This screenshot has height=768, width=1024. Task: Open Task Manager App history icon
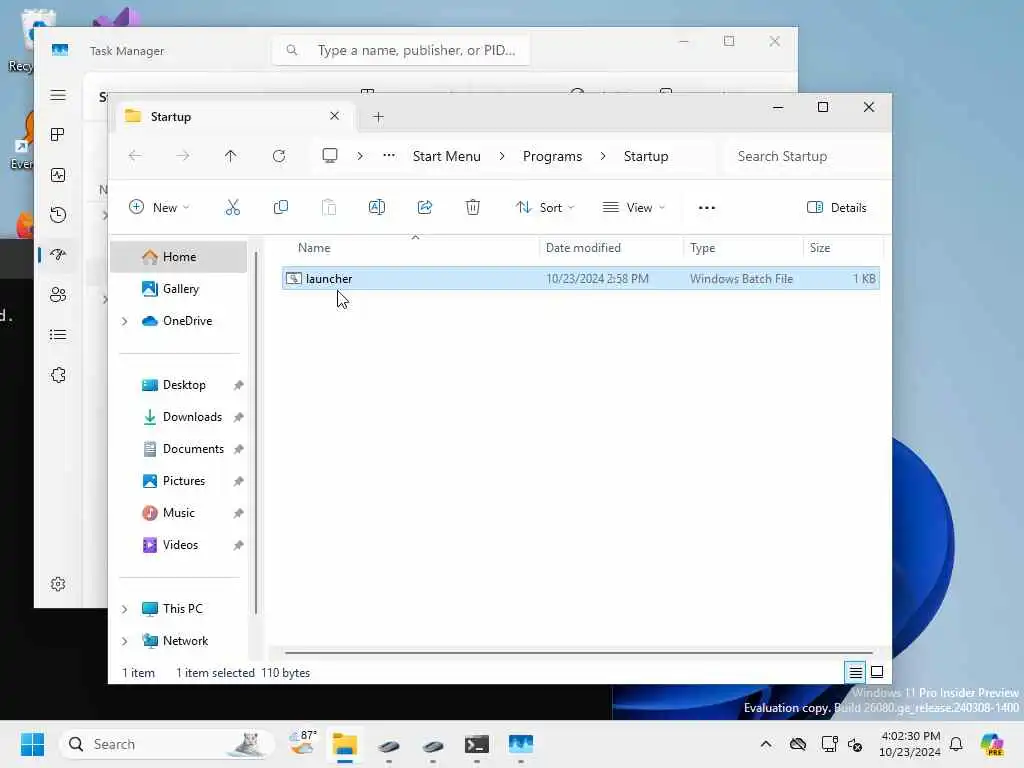point(58,215)
